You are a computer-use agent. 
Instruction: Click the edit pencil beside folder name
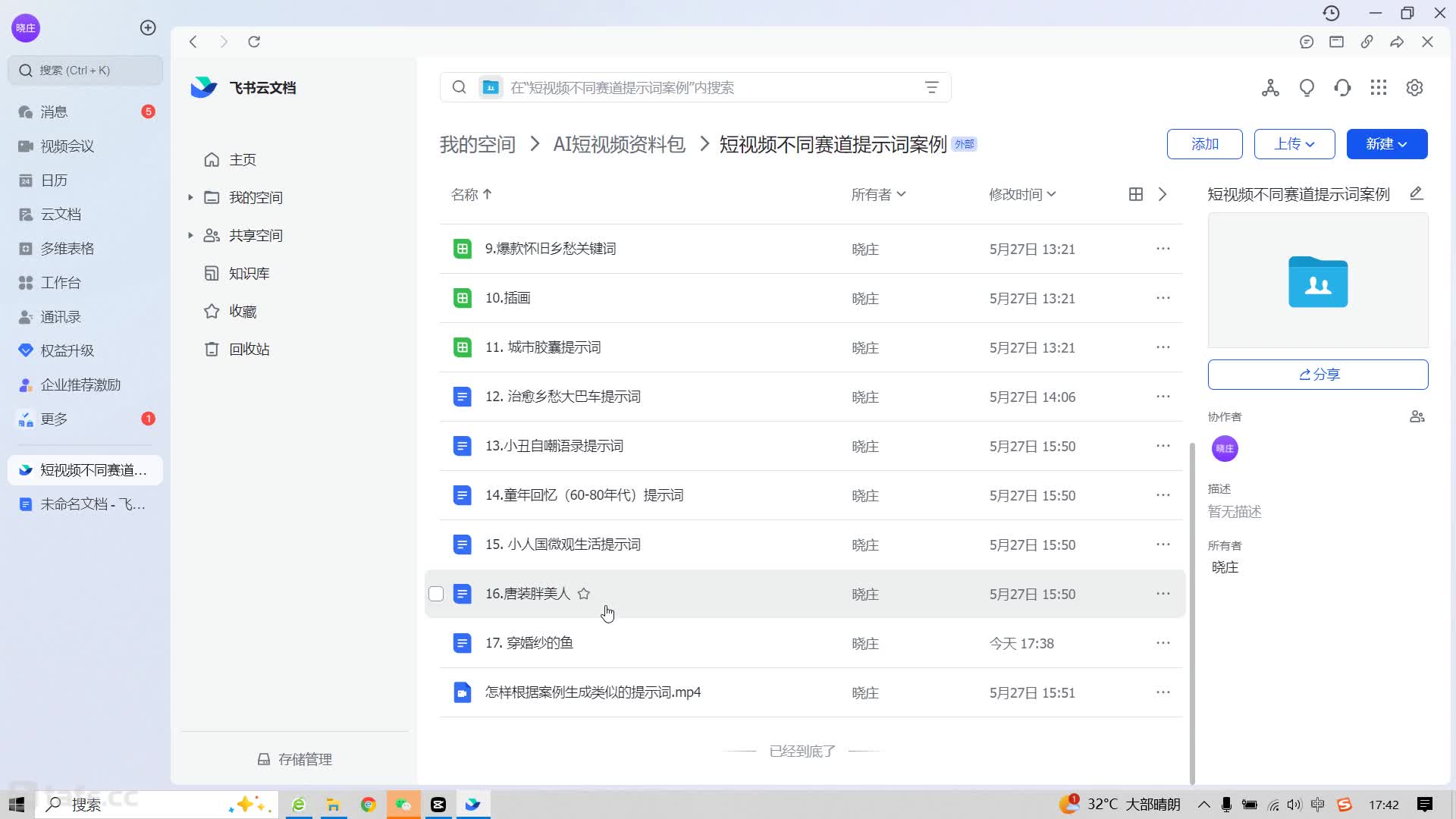1416,193
